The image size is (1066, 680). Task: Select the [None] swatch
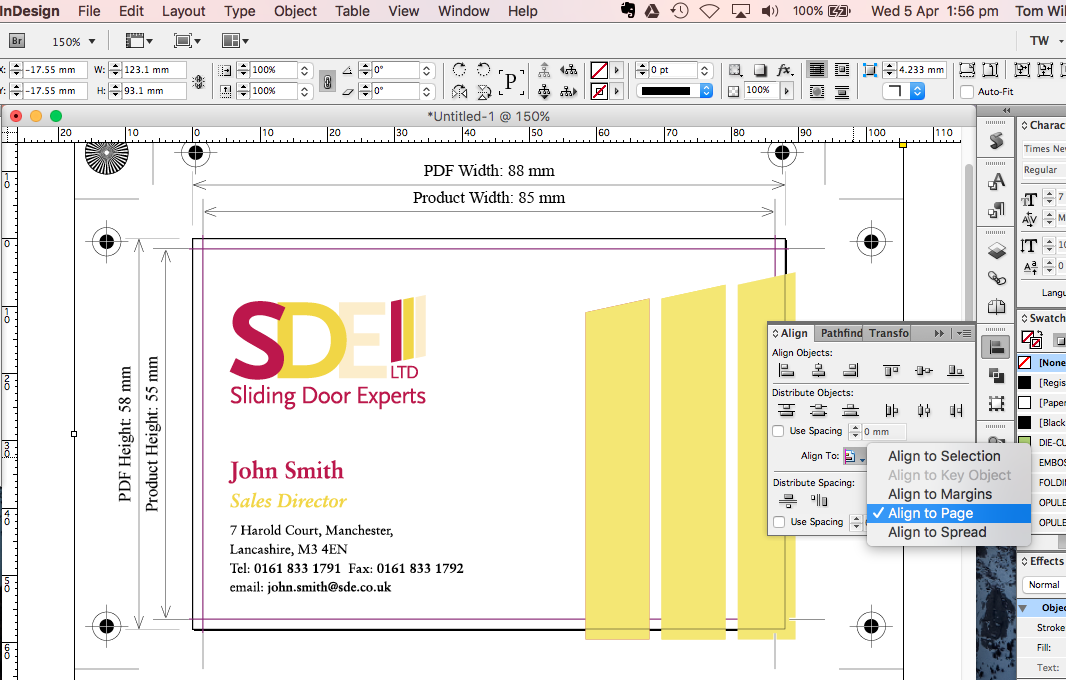click(1041, 362)
